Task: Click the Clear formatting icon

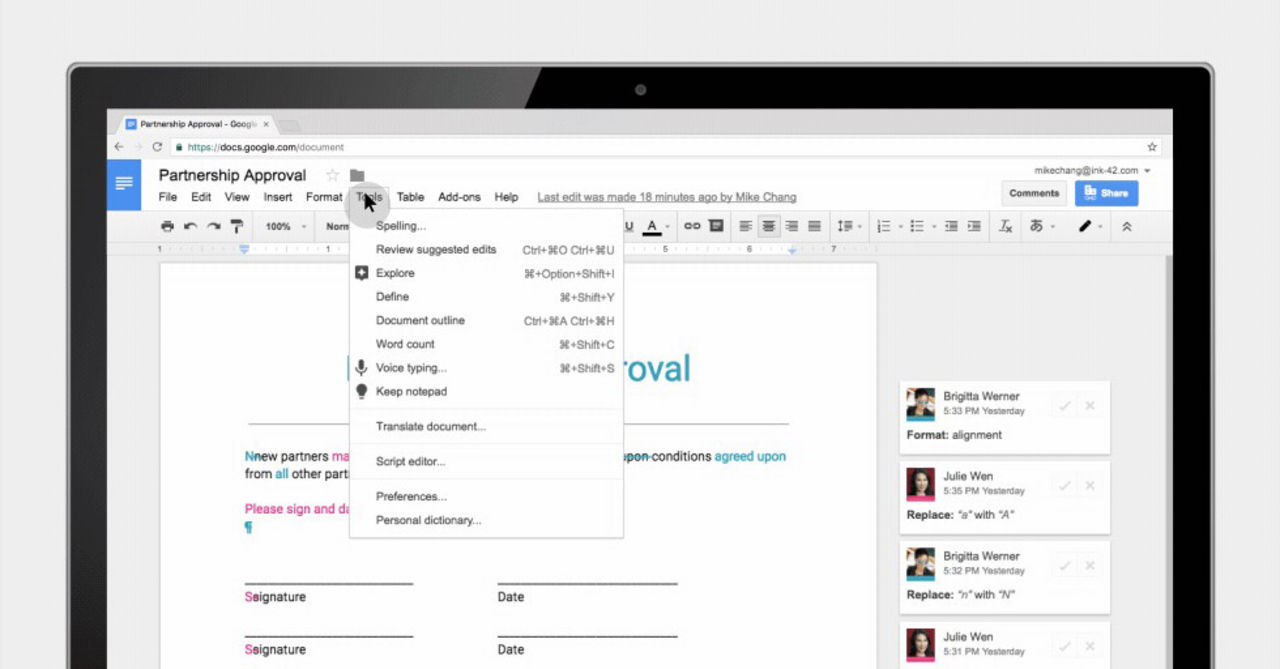Action: (1005, 226)
